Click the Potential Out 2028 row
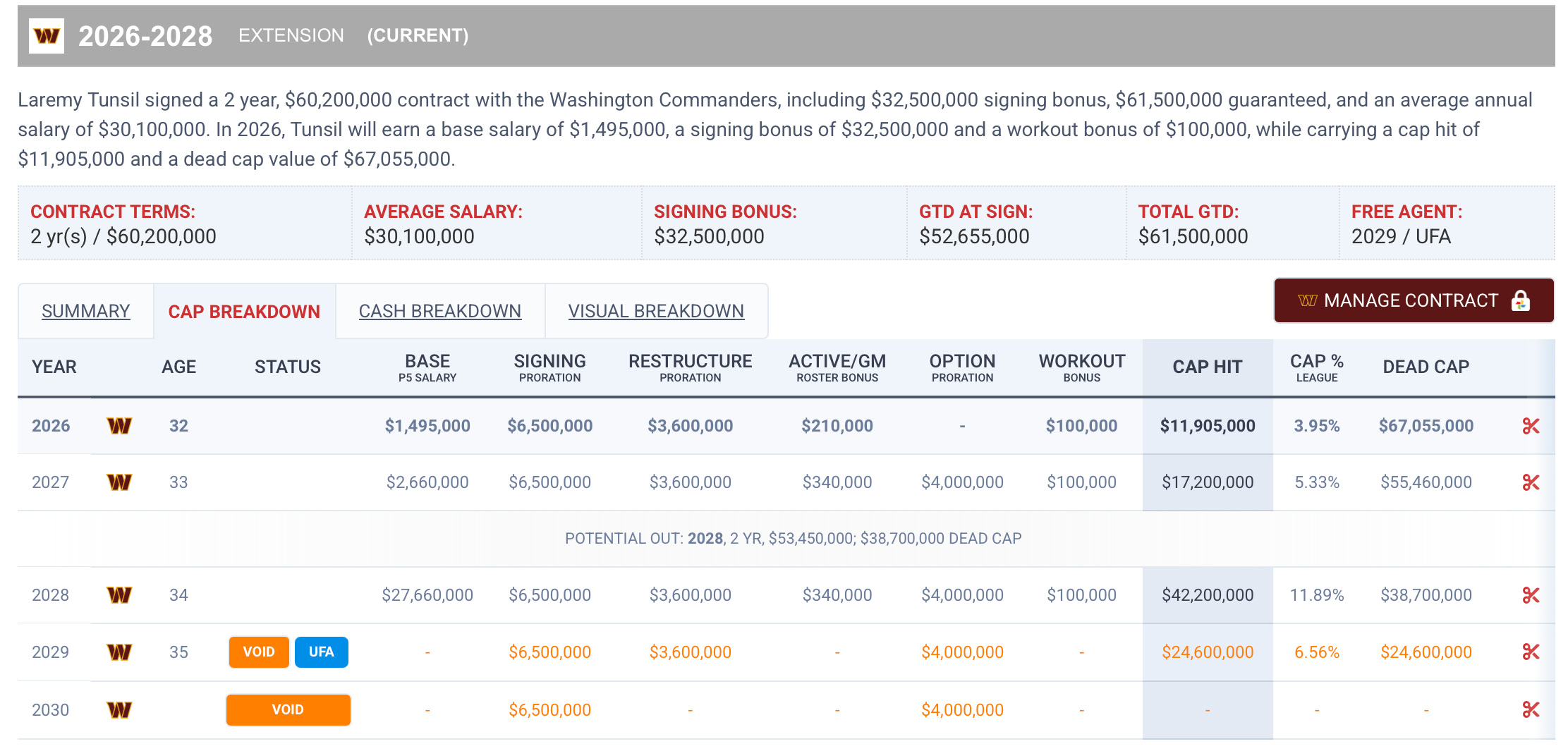The height and width of the screenshot is (751, 1568). [793, 539]
